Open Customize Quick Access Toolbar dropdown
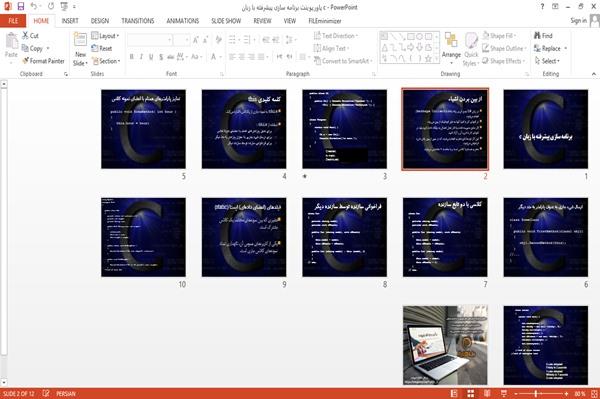This screenshot has width=600, height=399. pyautogui.click(x=74, y=7)
